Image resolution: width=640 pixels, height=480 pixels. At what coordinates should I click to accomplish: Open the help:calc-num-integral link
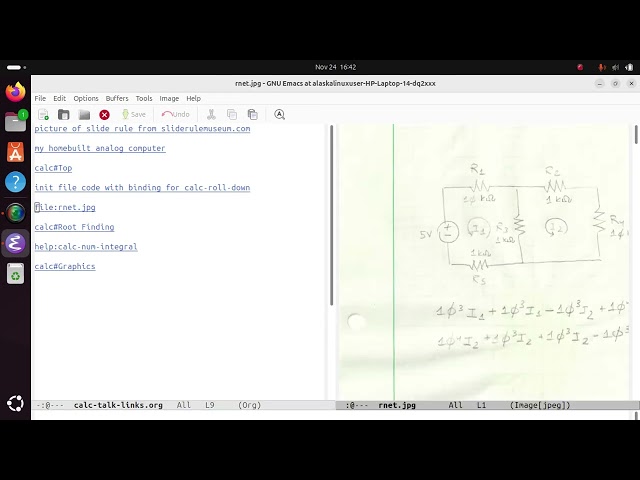pyautogui.click(x=86, y=247)
